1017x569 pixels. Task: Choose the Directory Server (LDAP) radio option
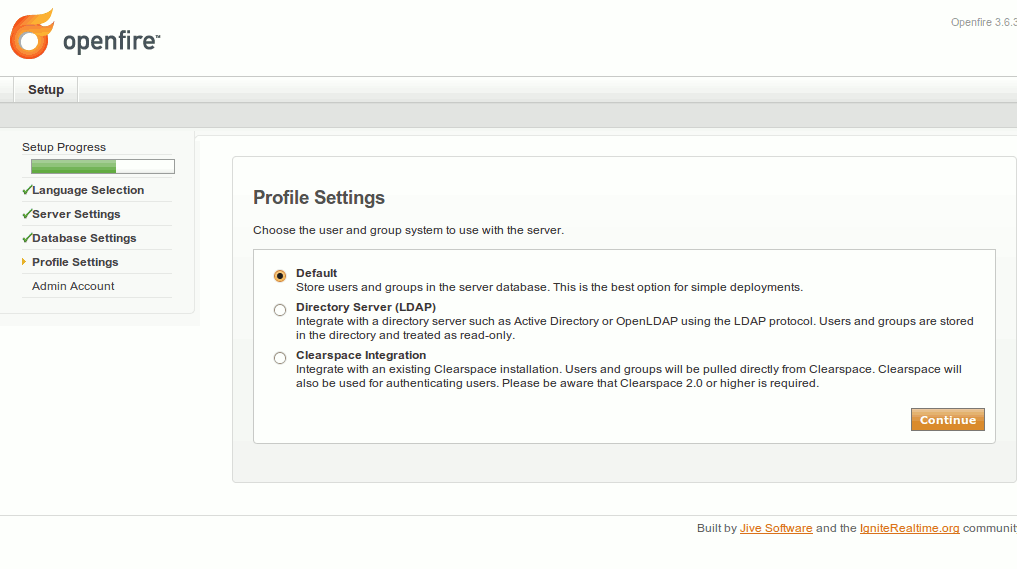(x=280, y=310)
